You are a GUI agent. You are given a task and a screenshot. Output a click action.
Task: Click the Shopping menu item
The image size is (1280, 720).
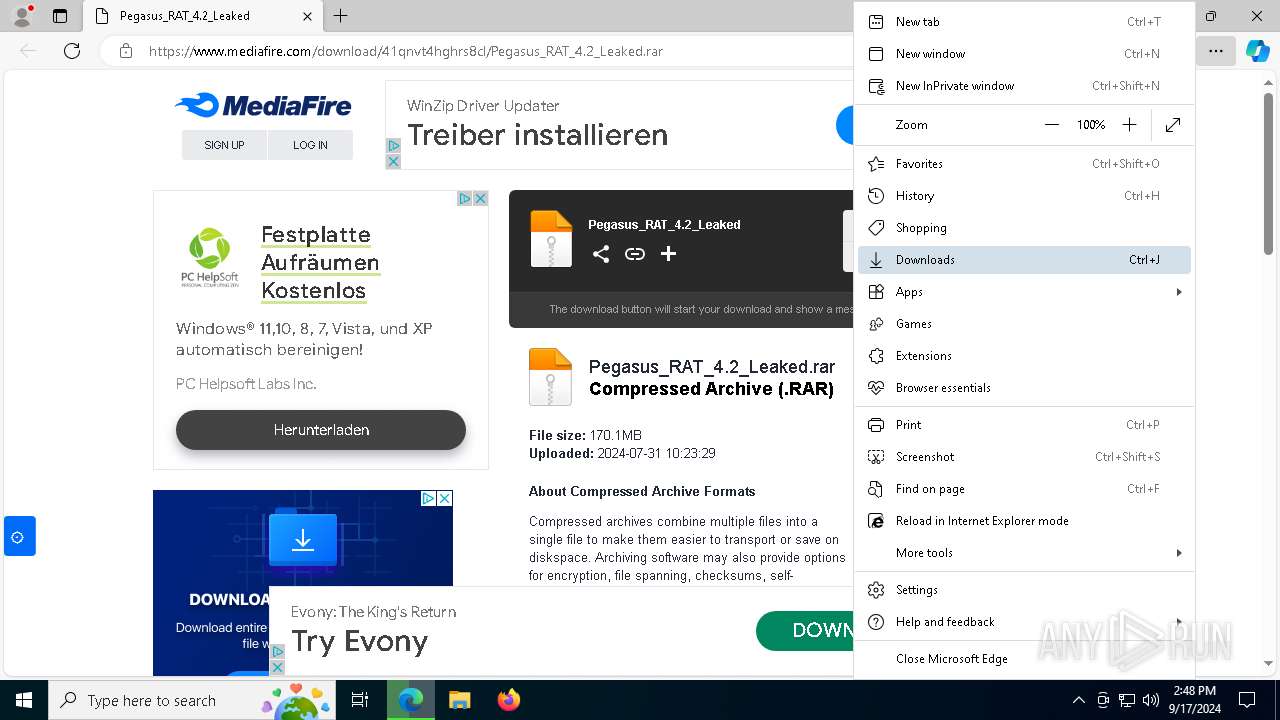click(x=1024, y=228)
